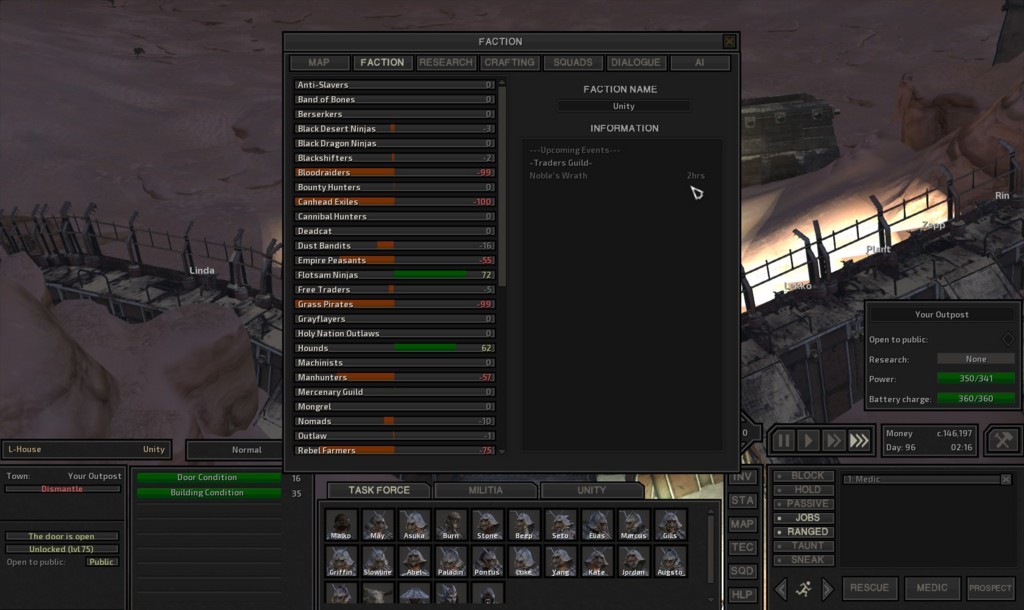
Task: Open the SQD squad panel
Action: (x=742, y=571)
